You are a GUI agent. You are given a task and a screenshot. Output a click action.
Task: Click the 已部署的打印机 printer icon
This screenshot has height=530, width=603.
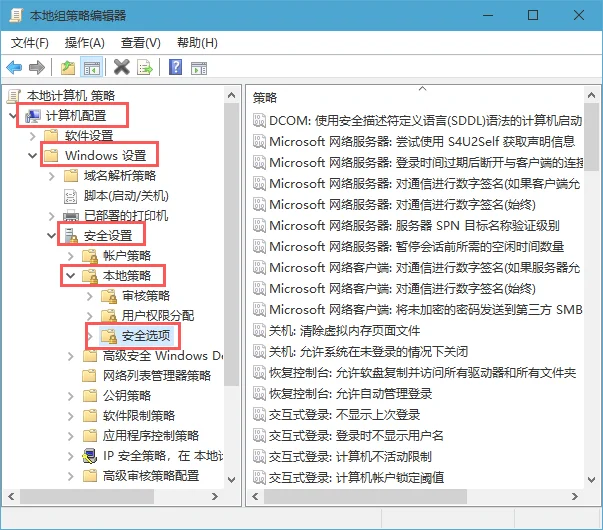coord(71,216)
